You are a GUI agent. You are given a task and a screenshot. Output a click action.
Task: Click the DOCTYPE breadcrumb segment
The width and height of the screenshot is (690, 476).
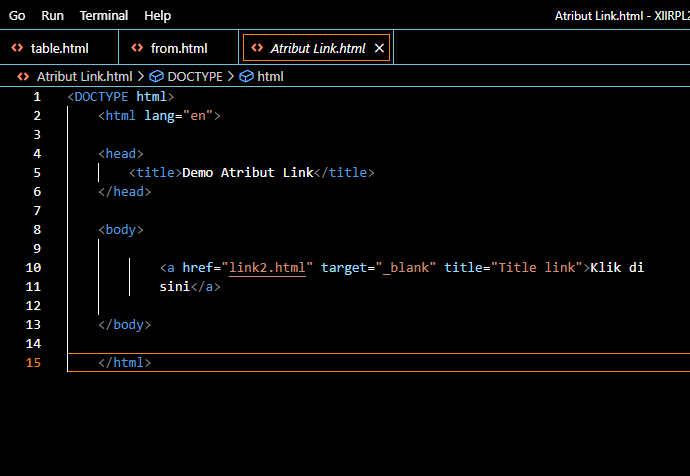195,77
